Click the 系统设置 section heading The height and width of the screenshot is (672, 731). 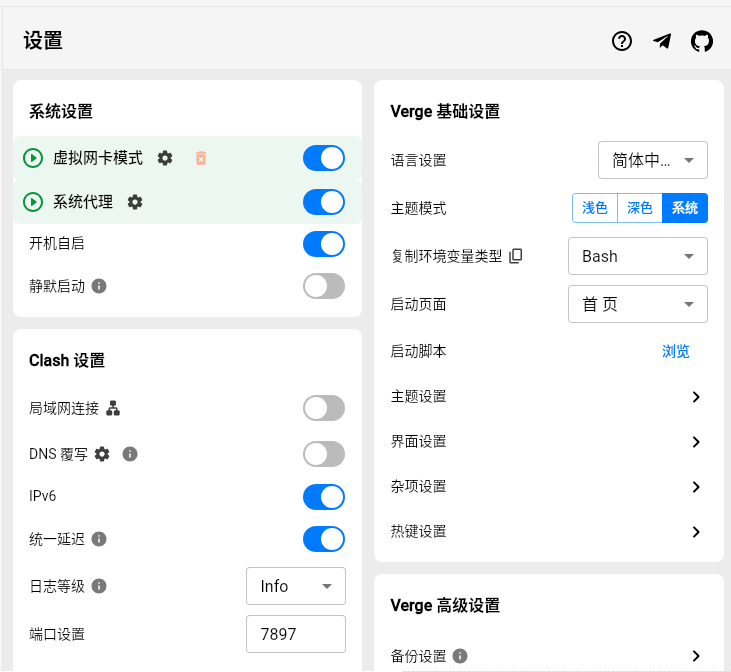[x=61, y=111]
